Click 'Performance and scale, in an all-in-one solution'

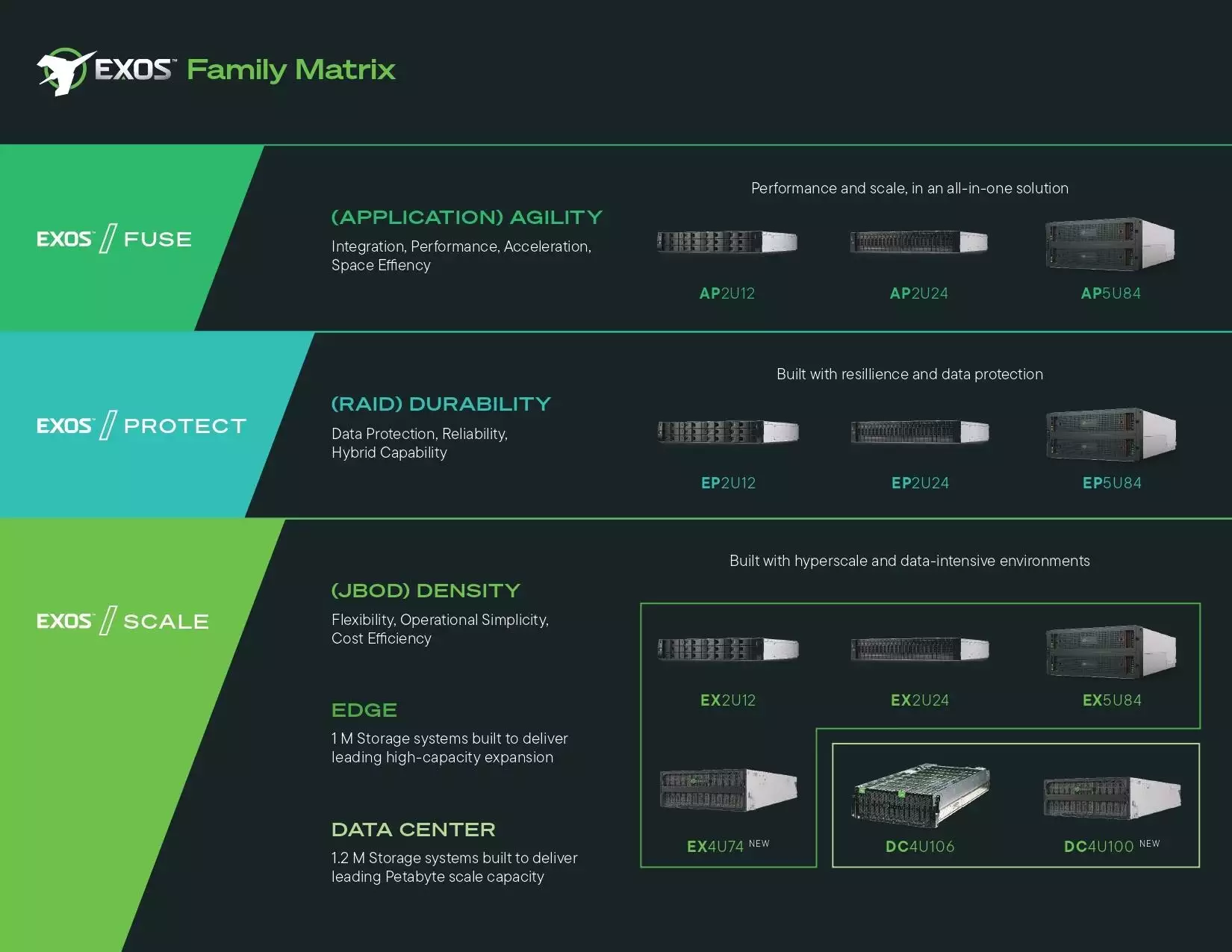(x=909, y=188)
